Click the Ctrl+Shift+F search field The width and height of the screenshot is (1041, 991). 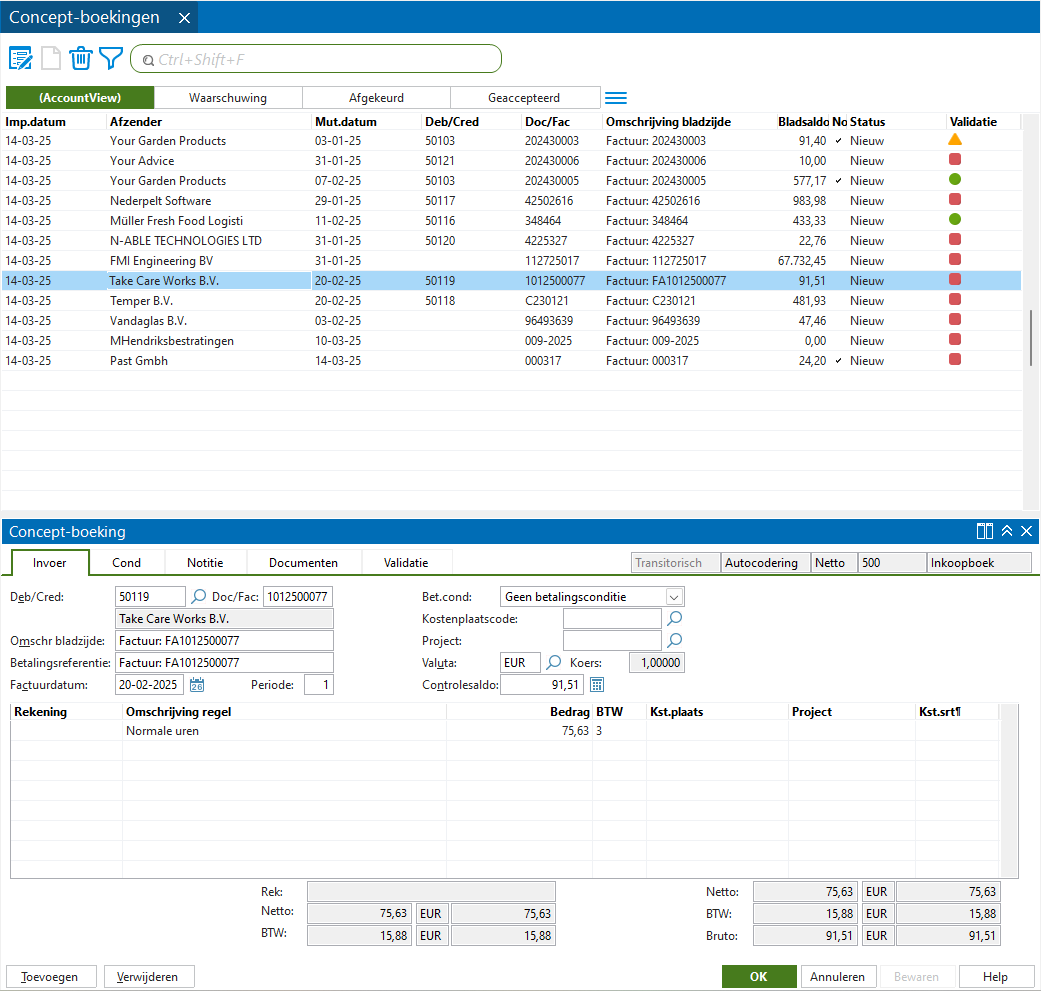click(x=320, y=60)
